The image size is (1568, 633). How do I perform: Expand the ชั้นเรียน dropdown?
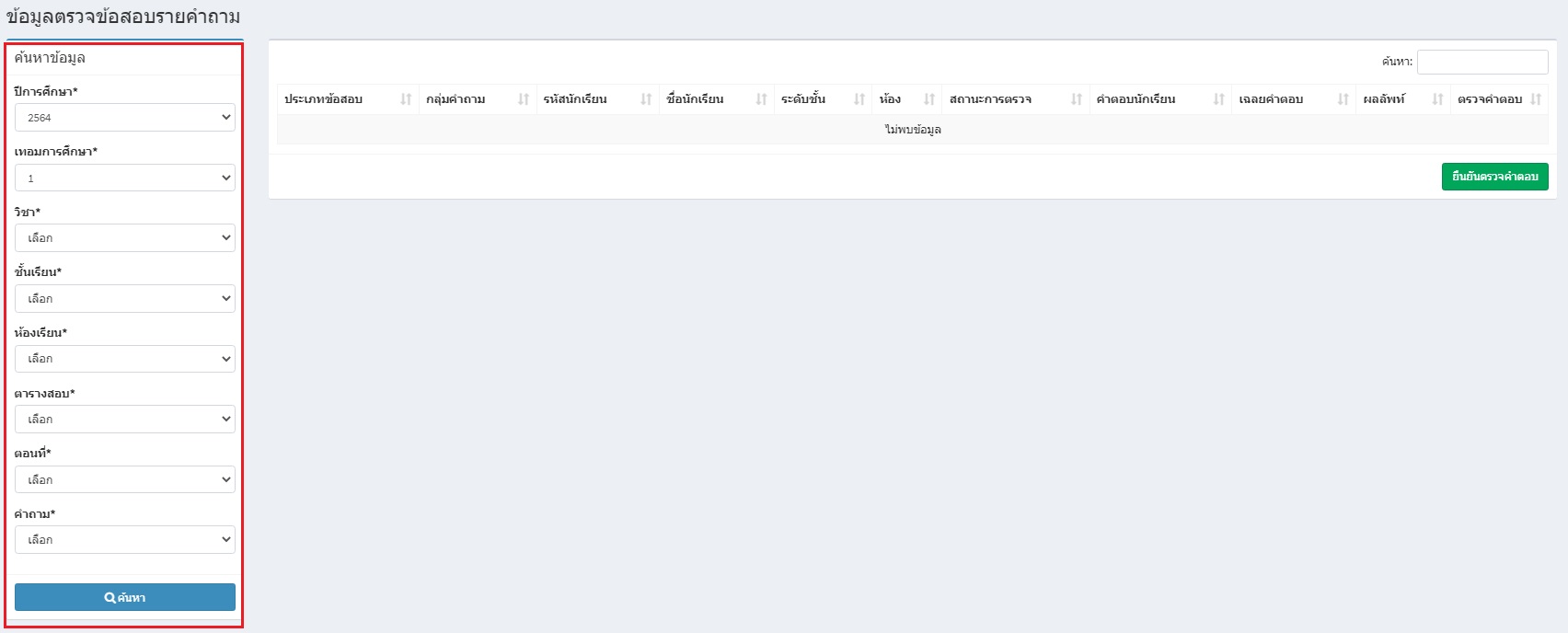pyautogui.click(x=125, y=298)
